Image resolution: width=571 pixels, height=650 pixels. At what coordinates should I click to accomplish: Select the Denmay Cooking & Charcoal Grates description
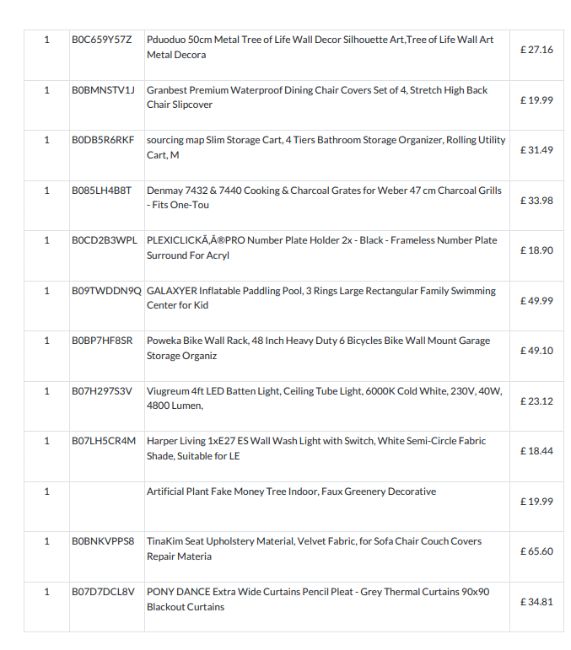pyautogui.click(x=324, y=197)
